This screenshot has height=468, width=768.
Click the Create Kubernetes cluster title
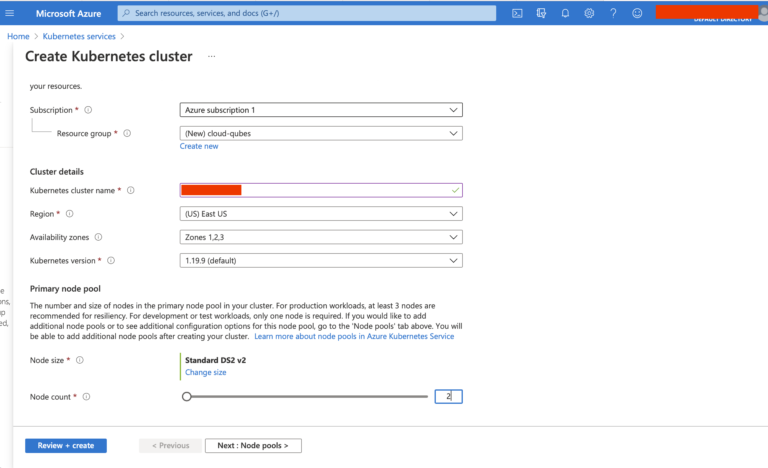click(109, 56)
